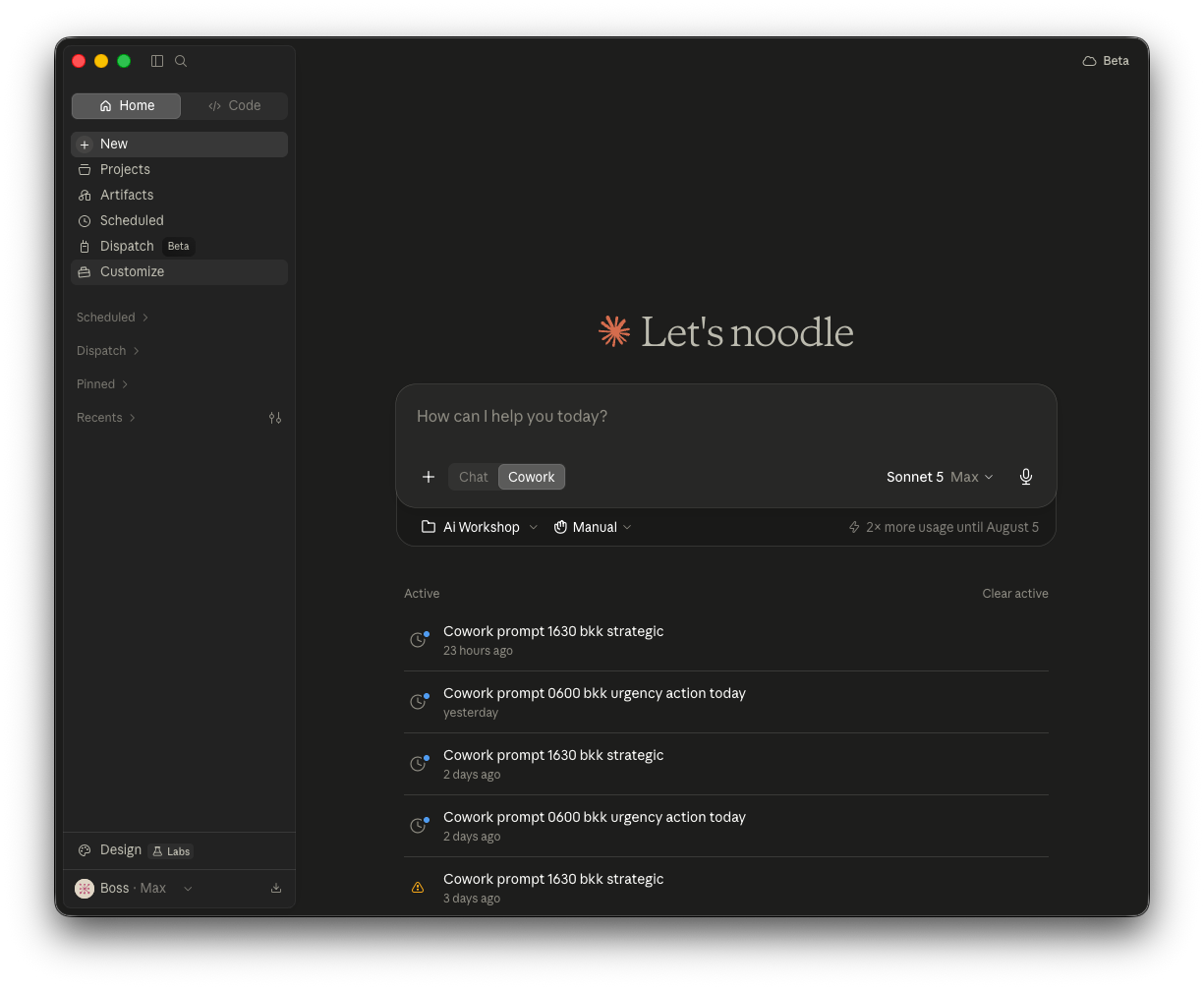Open search with the magnifier icon
The image size is (1204, 989).
(181, 61)
